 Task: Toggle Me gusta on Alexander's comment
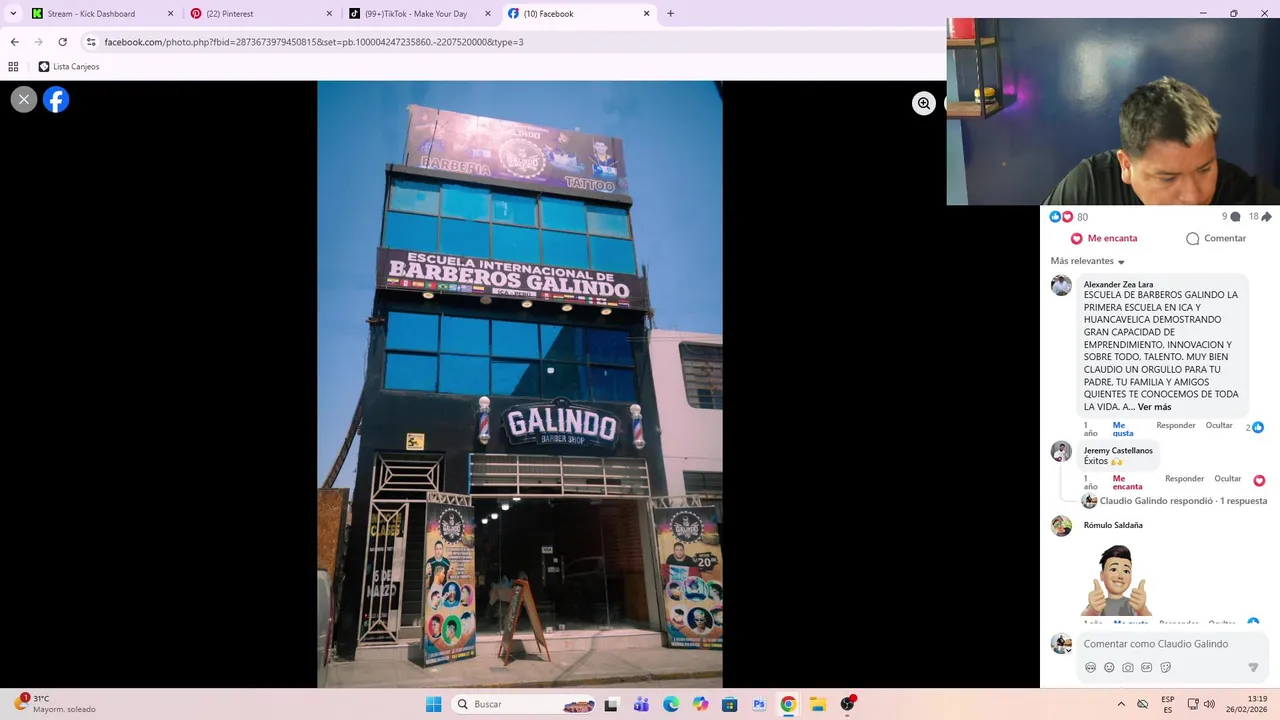click(1123, 429)
